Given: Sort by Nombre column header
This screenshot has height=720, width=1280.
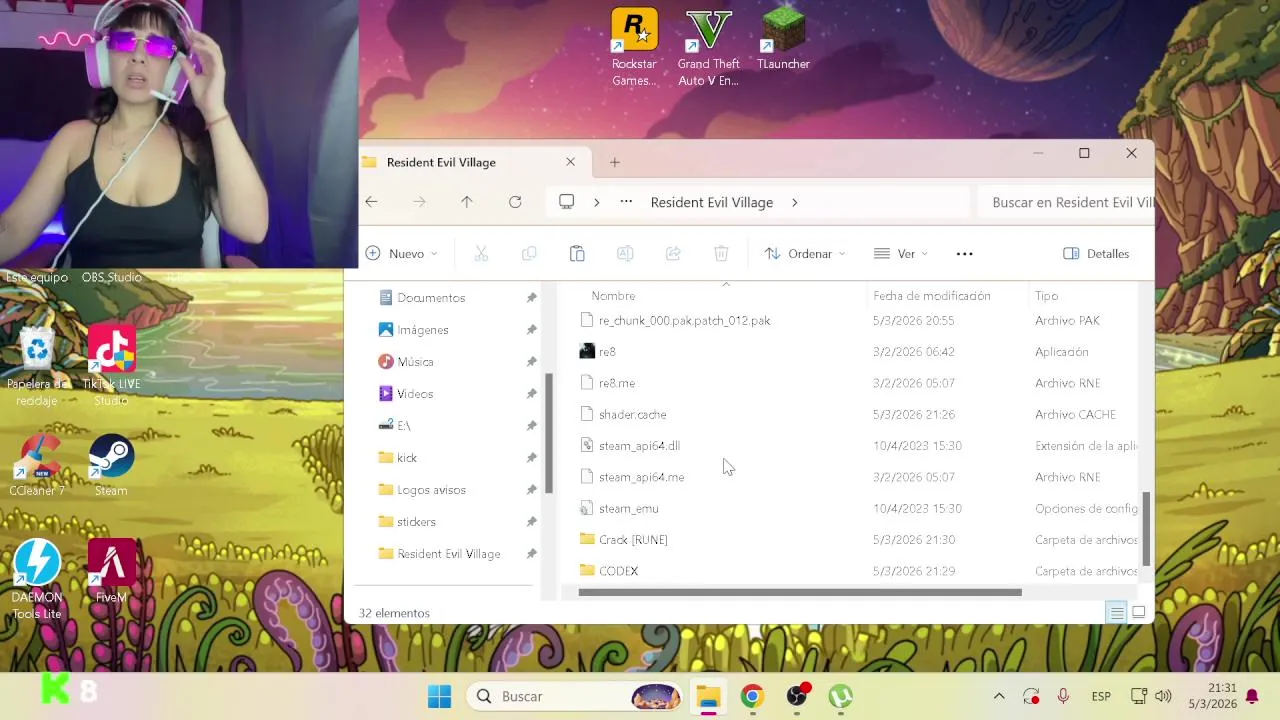Looking at the screenshot, I should point(613,296).
